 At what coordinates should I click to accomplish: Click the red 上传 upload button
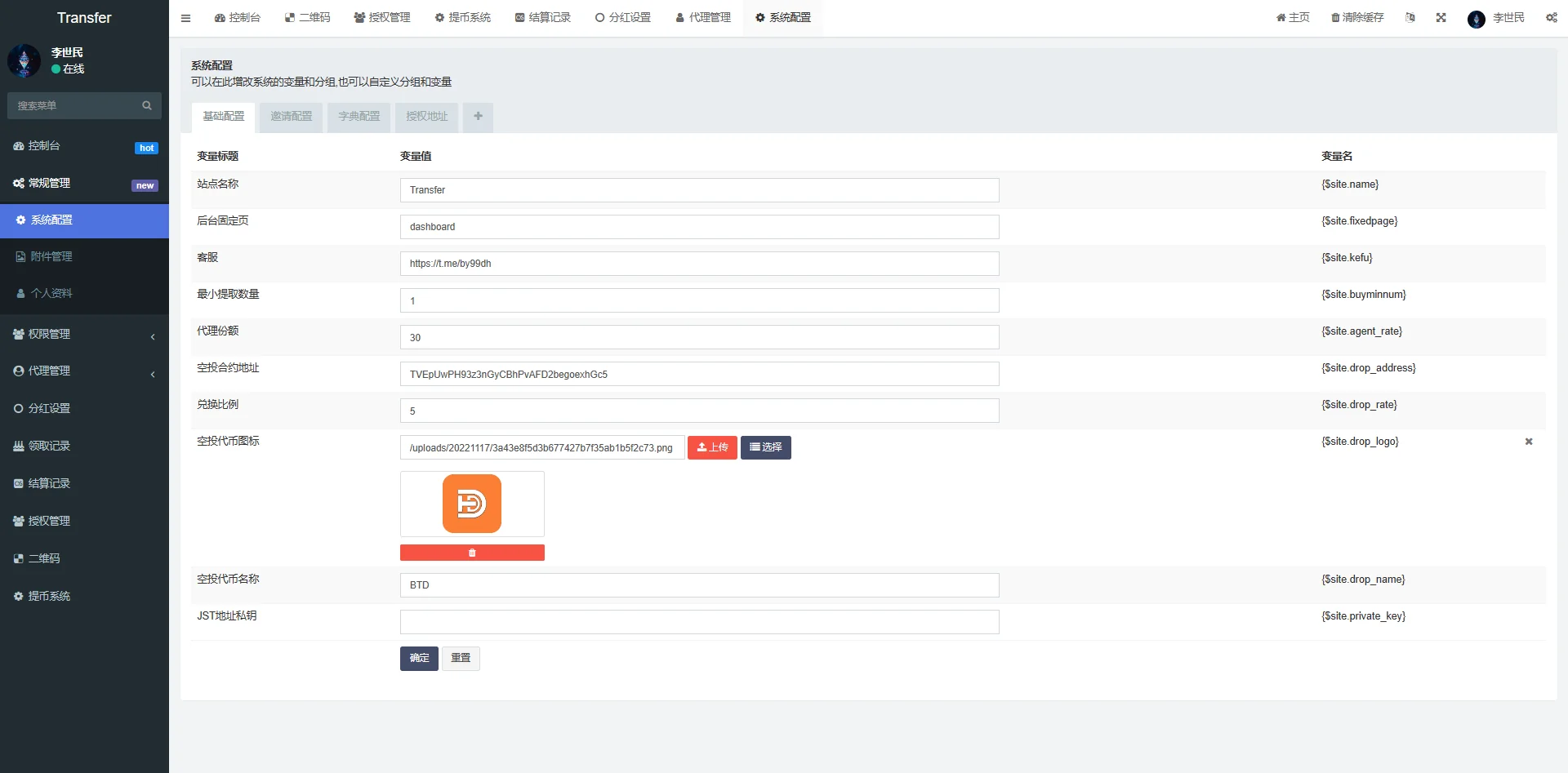tap(712, 447)
